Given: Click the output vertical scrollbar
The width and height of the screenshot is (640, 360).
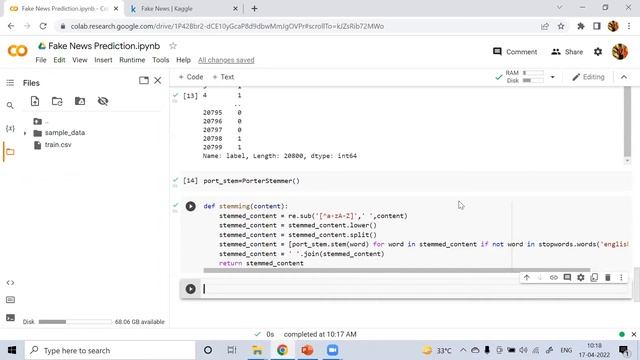Looking at the screenshot, I should click(x=627, y=121).
